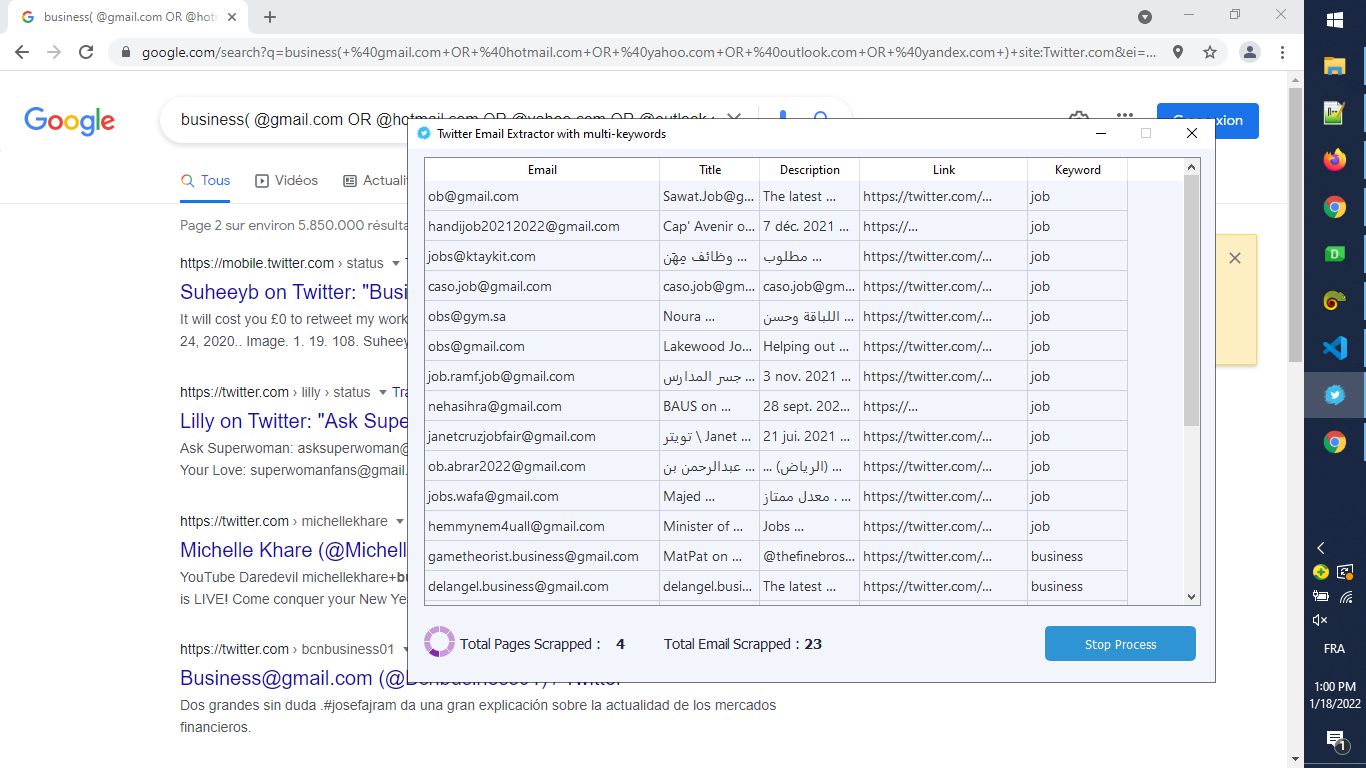The height and width of the screenshot is (768, 1366).
Task: Click the Description column header
Action: click(x=810, y=170)
